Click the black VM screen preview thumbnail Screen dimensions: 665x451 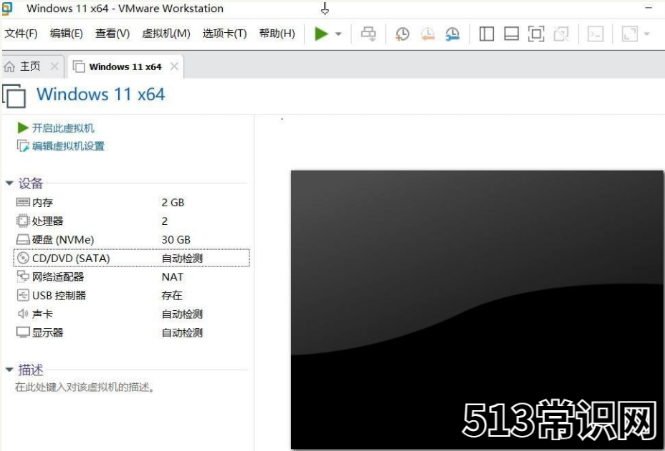pos(477,310)
